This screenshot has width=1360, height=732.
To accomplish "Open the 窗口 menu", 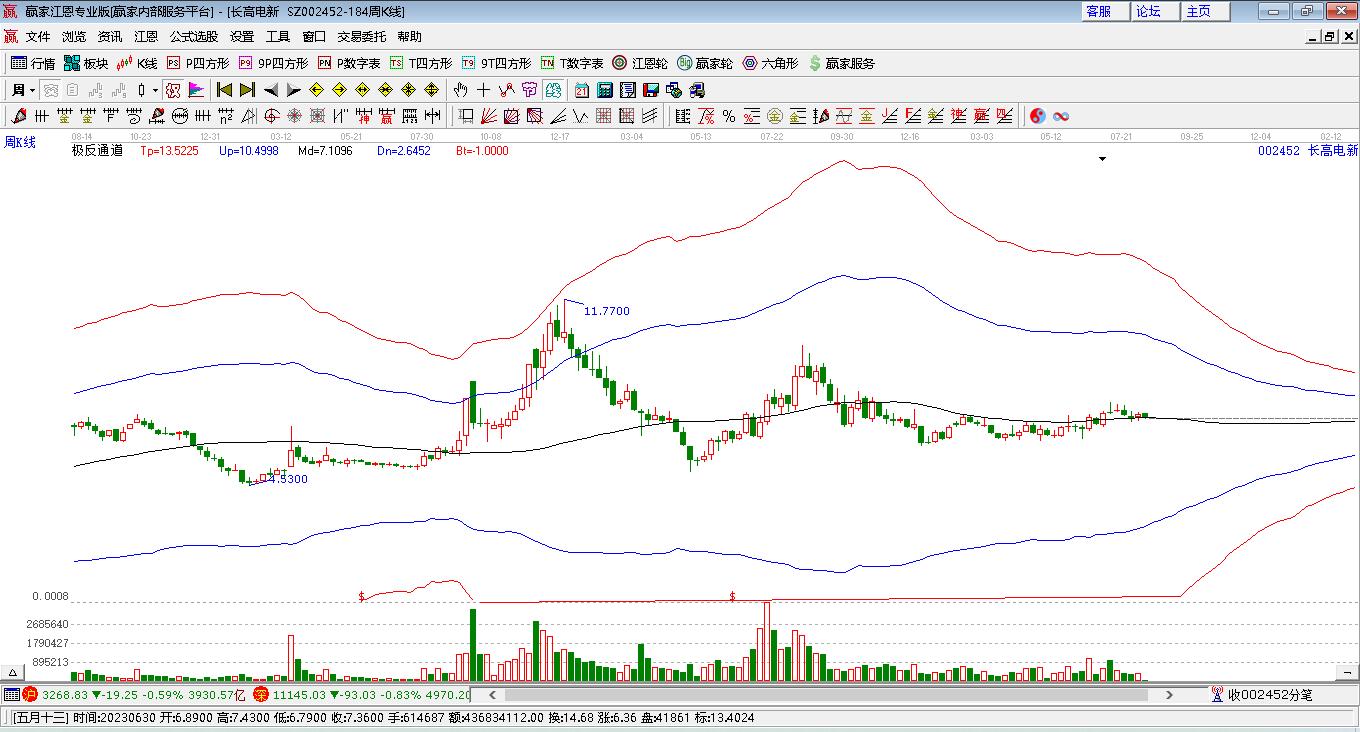I will click(x=314, y=37).
